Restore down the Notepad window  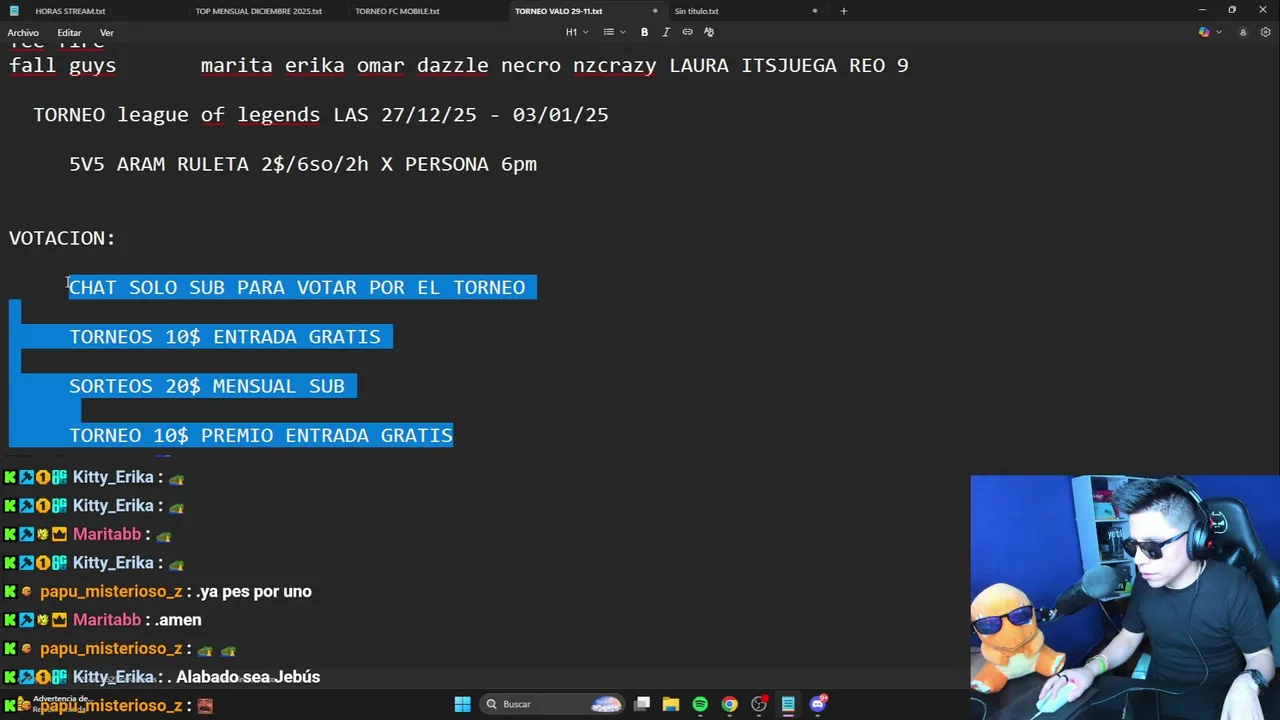click(1232, 10)
